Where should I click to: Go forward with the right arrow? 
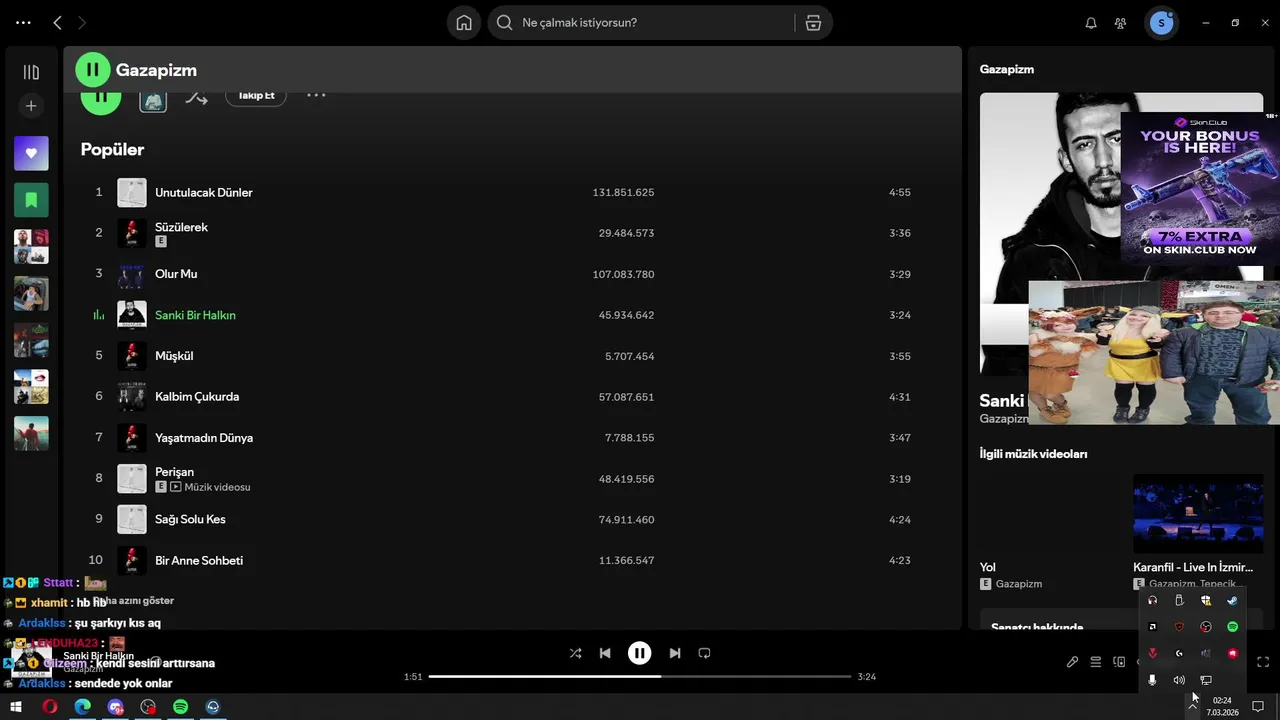coord(82,22)
